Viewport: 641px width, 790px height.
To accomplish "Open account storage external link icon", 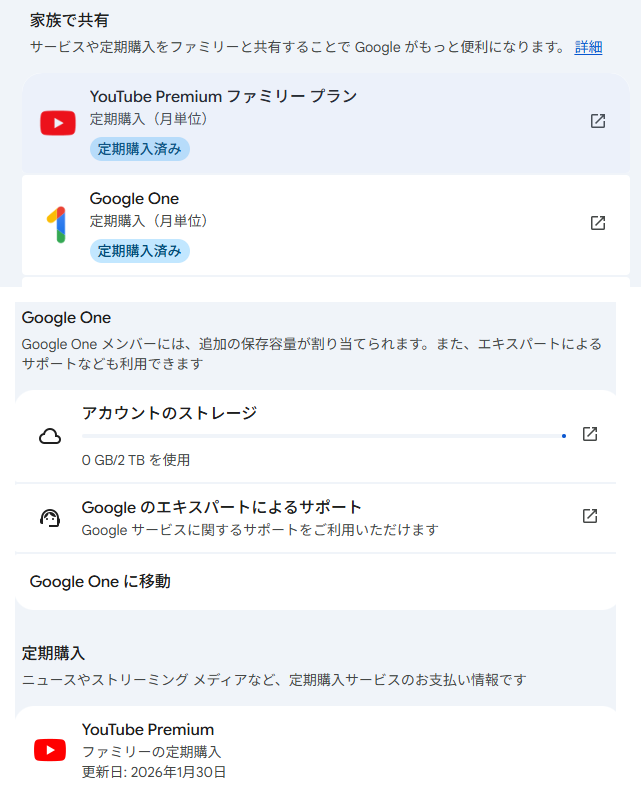I will tap(590, 434).
